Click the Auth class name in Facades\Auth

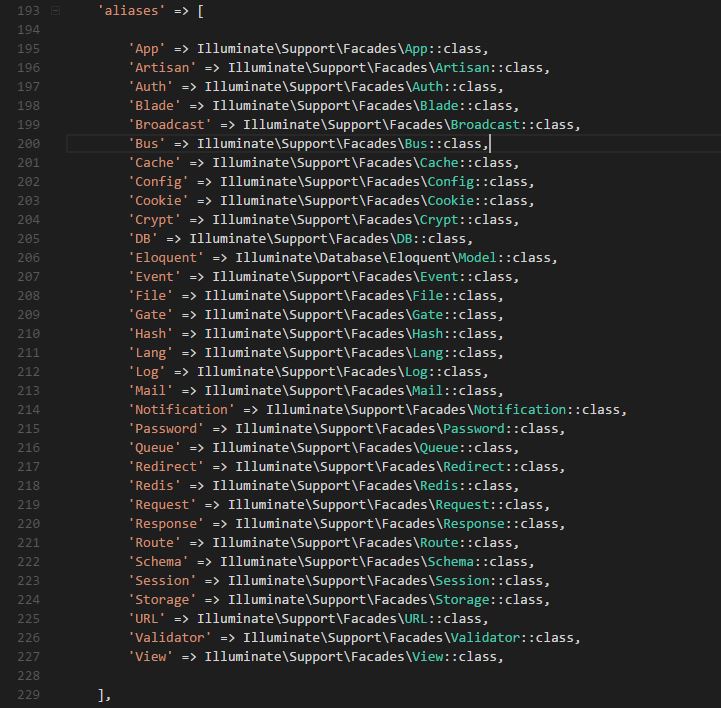(428, 86)
